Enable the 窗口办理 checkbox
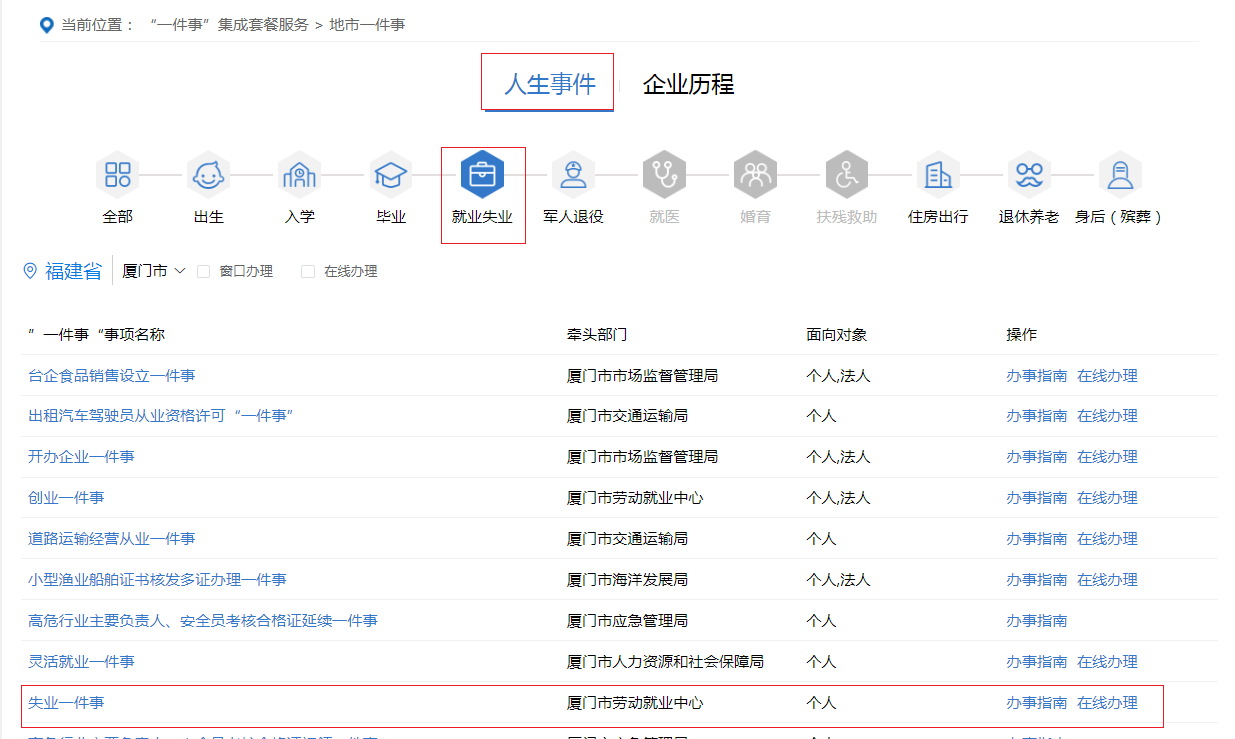 click(204, 271)
